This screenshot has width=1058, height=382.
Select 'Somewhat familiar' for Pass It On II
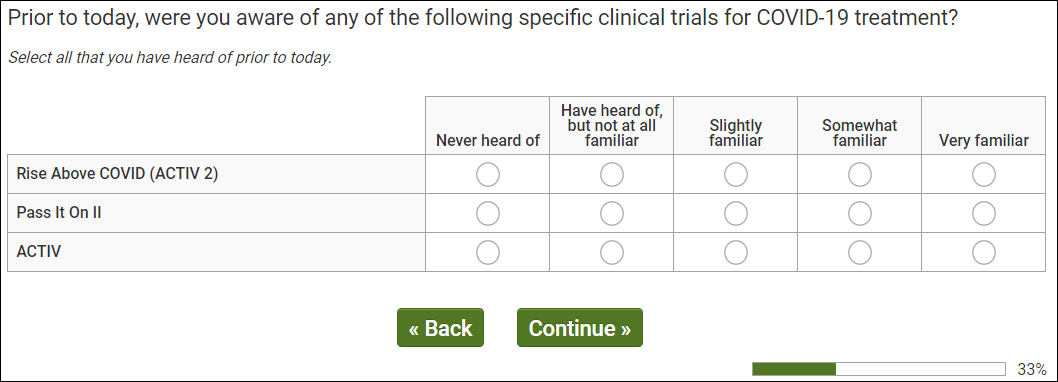point(860,213)
